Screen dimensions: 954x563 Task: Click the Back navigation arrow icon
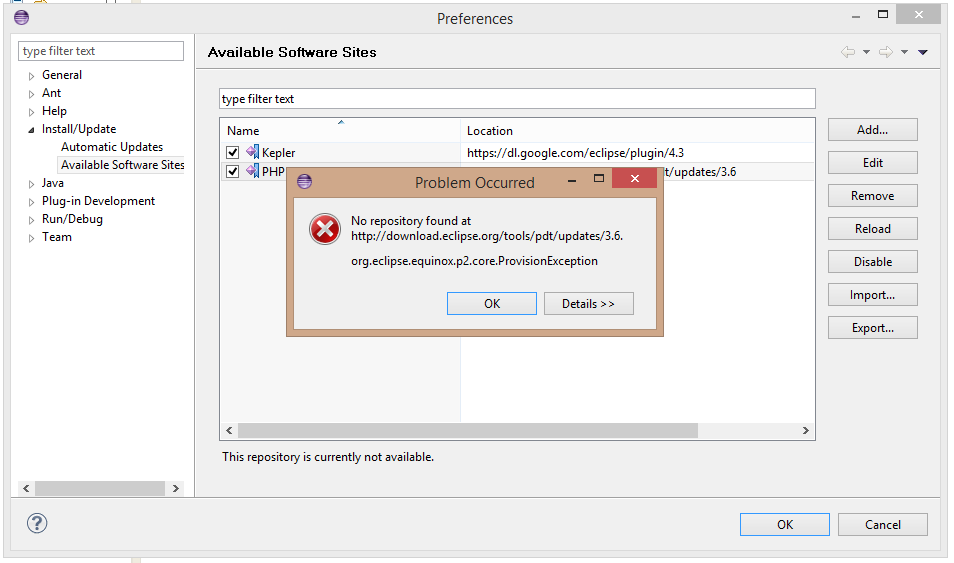coord(848,52)
